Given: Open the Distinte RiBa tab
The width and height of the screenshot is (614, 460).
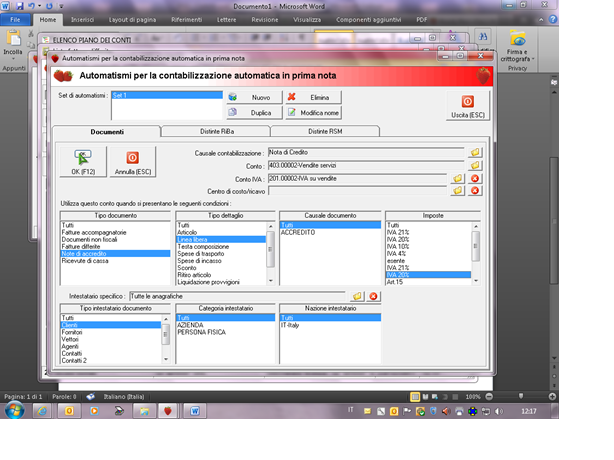Looking at the screenshot, I should pyautogui.click(x=217, y=131).
